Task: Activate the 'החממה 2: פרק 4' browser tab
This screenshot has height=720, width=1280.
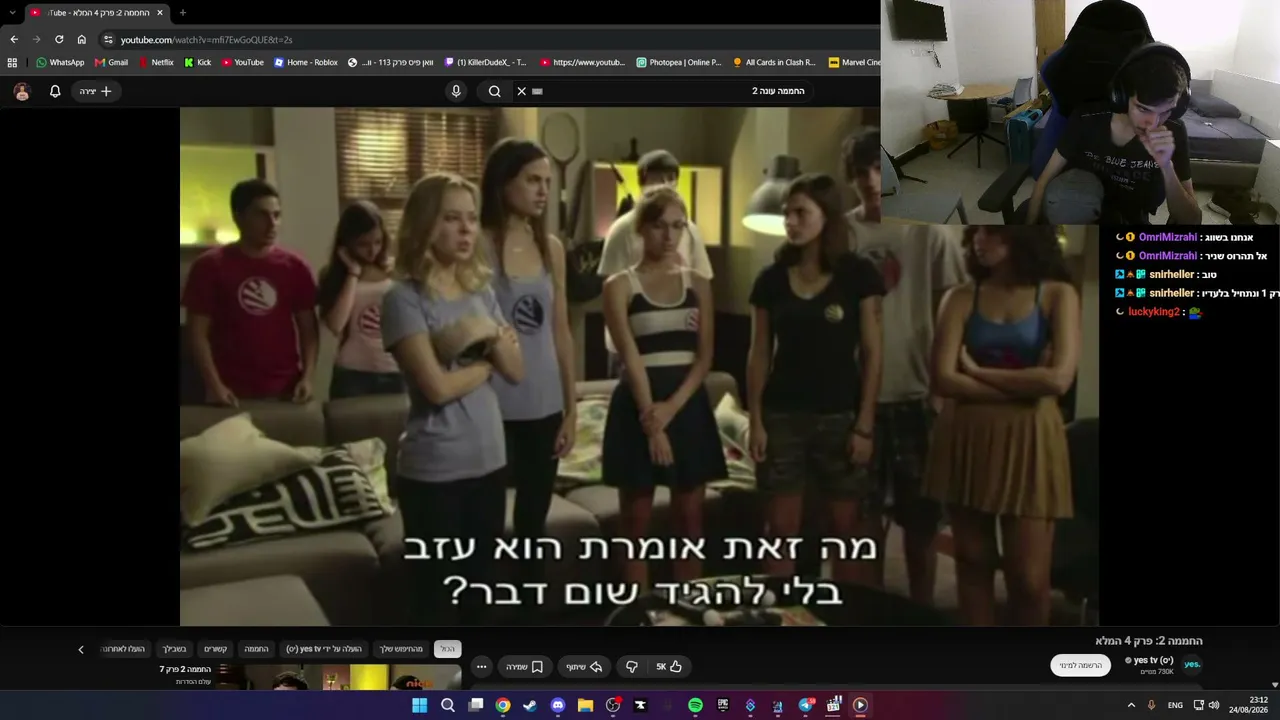Action: 97,13
